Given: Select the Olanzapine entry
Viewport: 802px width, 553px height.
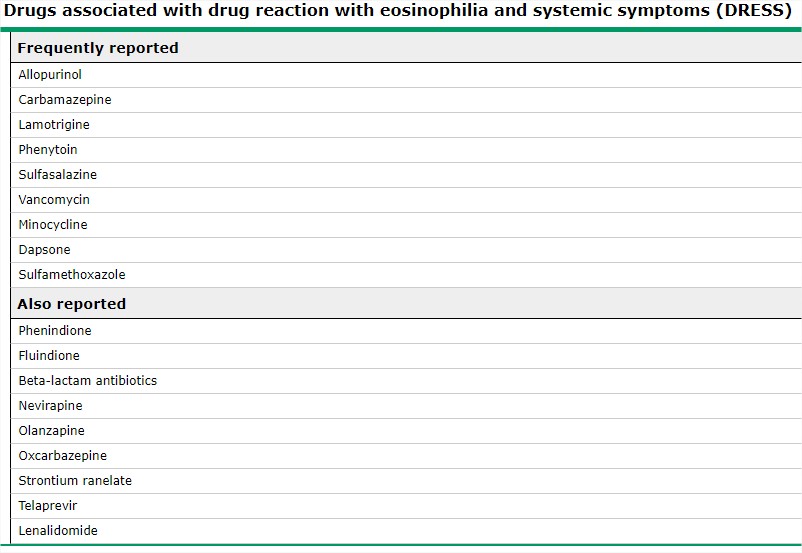Looking at the screenshot, I should coord(51,431).
